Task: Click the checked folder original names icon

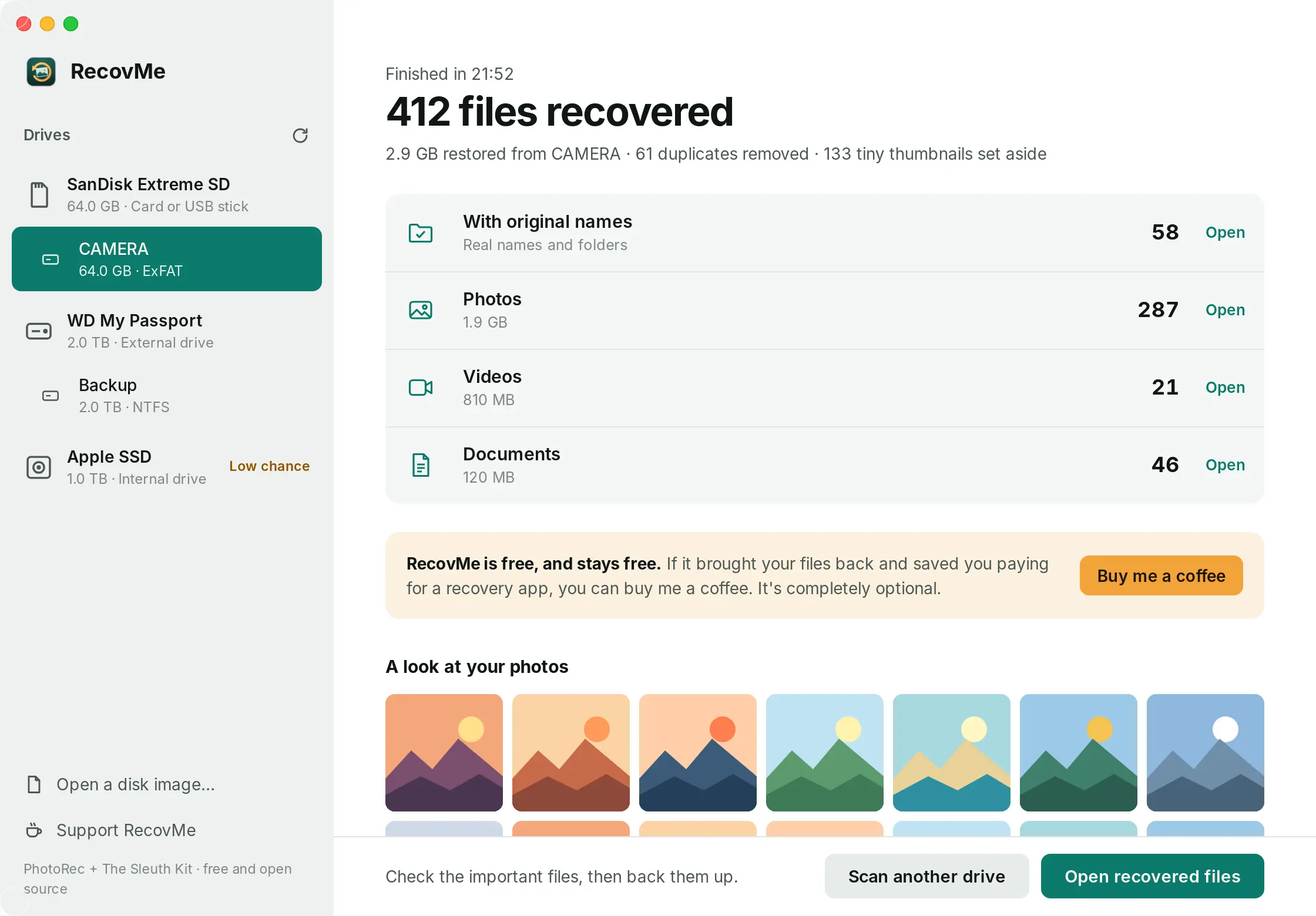Action: pyautogui.click(x=421, y=233)
